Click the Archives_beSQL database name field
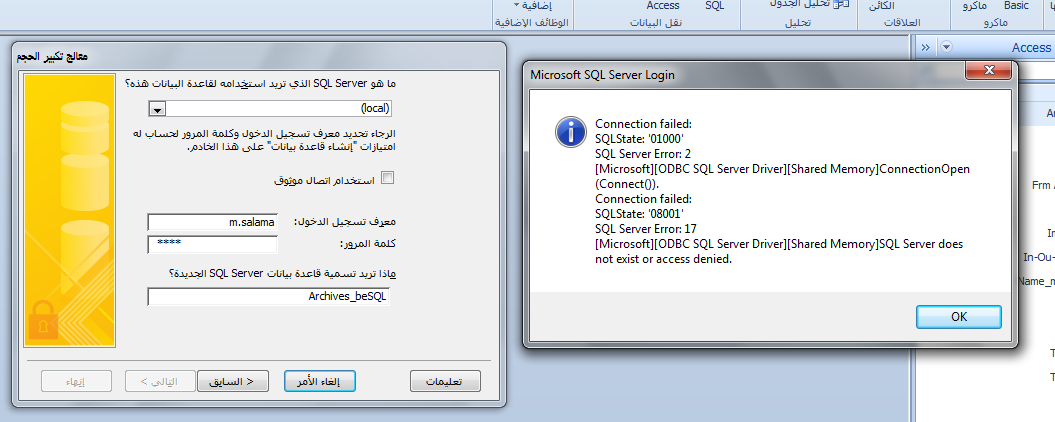 coord(269,296)
